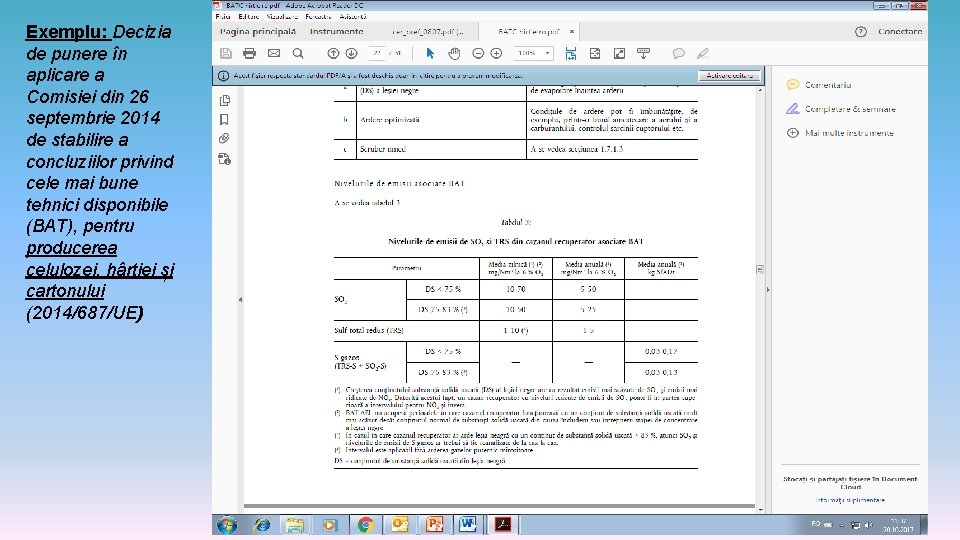Open the Vizualizare menu
Image resolution: width=960 pixels, height=540 pixels.
pos(282,17)
